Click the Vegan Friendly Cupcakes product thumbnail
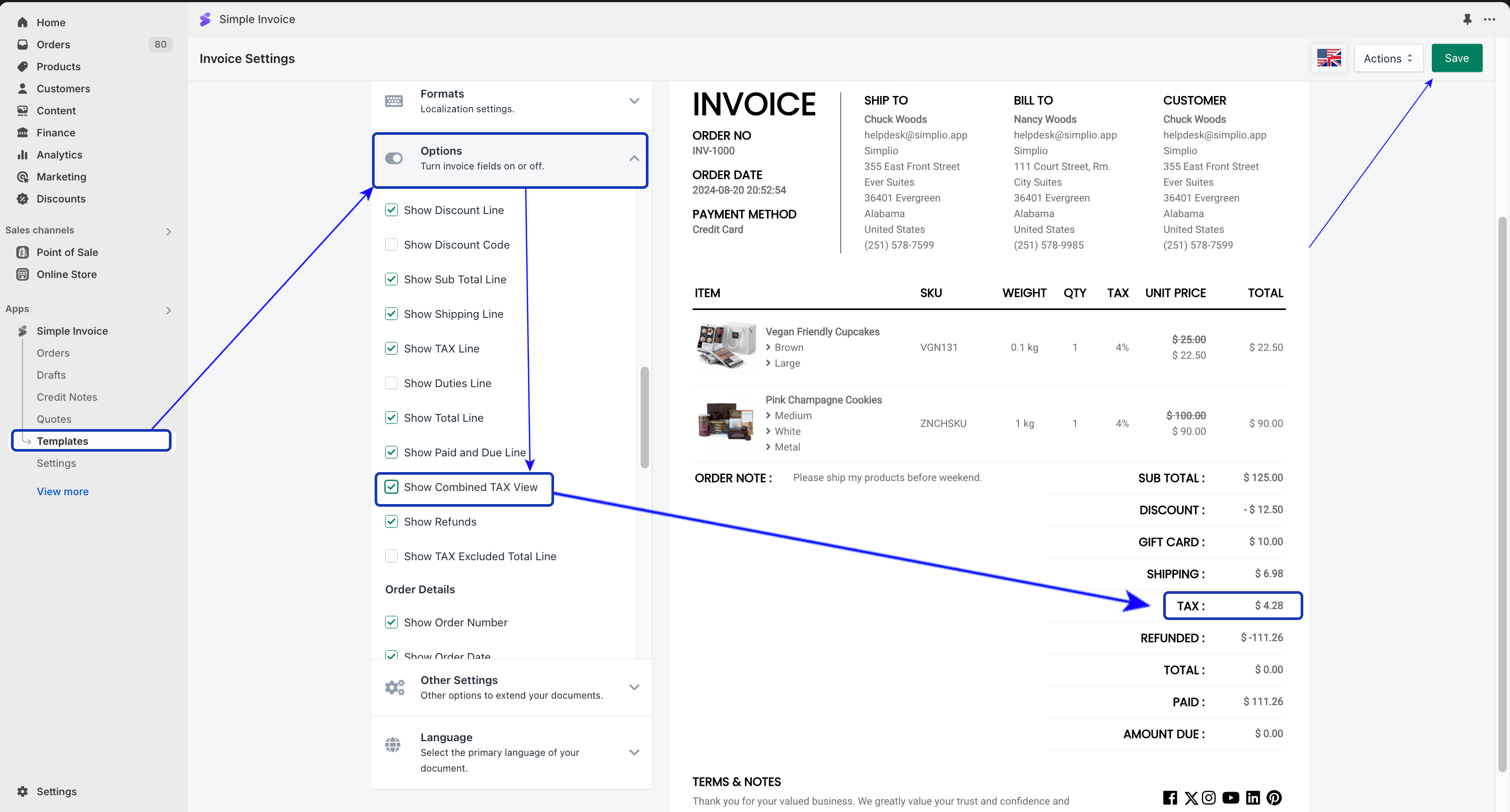This screenshot has width=1510, height=812. 725,346
